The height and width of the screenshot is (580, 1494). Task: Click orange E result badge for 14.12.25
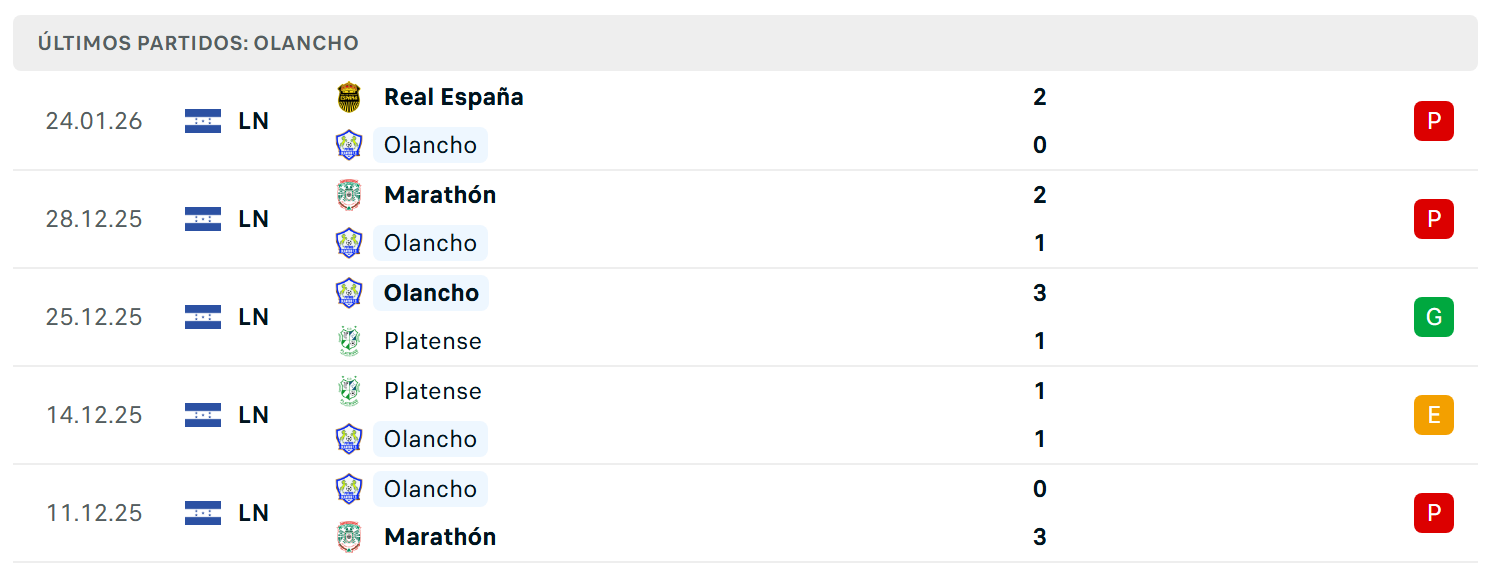pyautogui.click(x=1433, y=415)
